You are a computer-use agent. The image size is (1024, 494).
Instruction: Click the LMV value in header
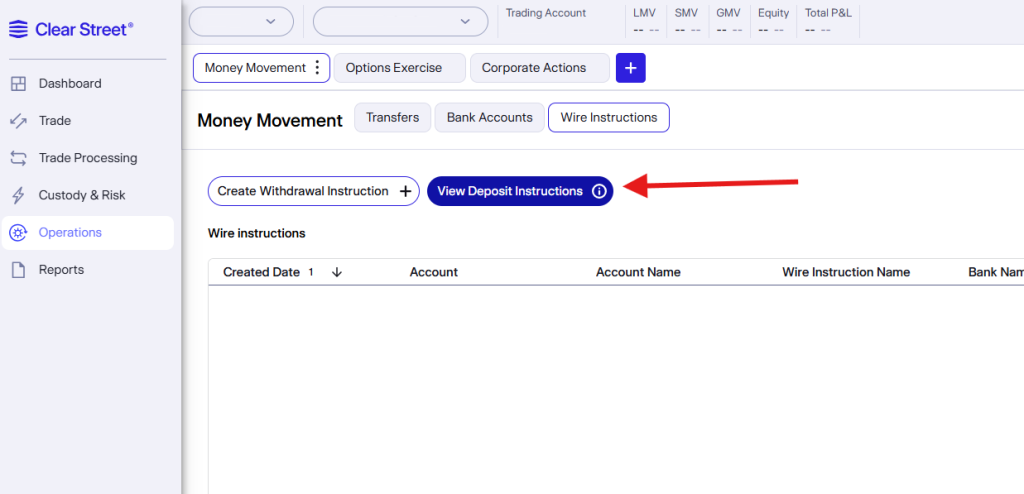pyautogui.click(x=646, y=30)
